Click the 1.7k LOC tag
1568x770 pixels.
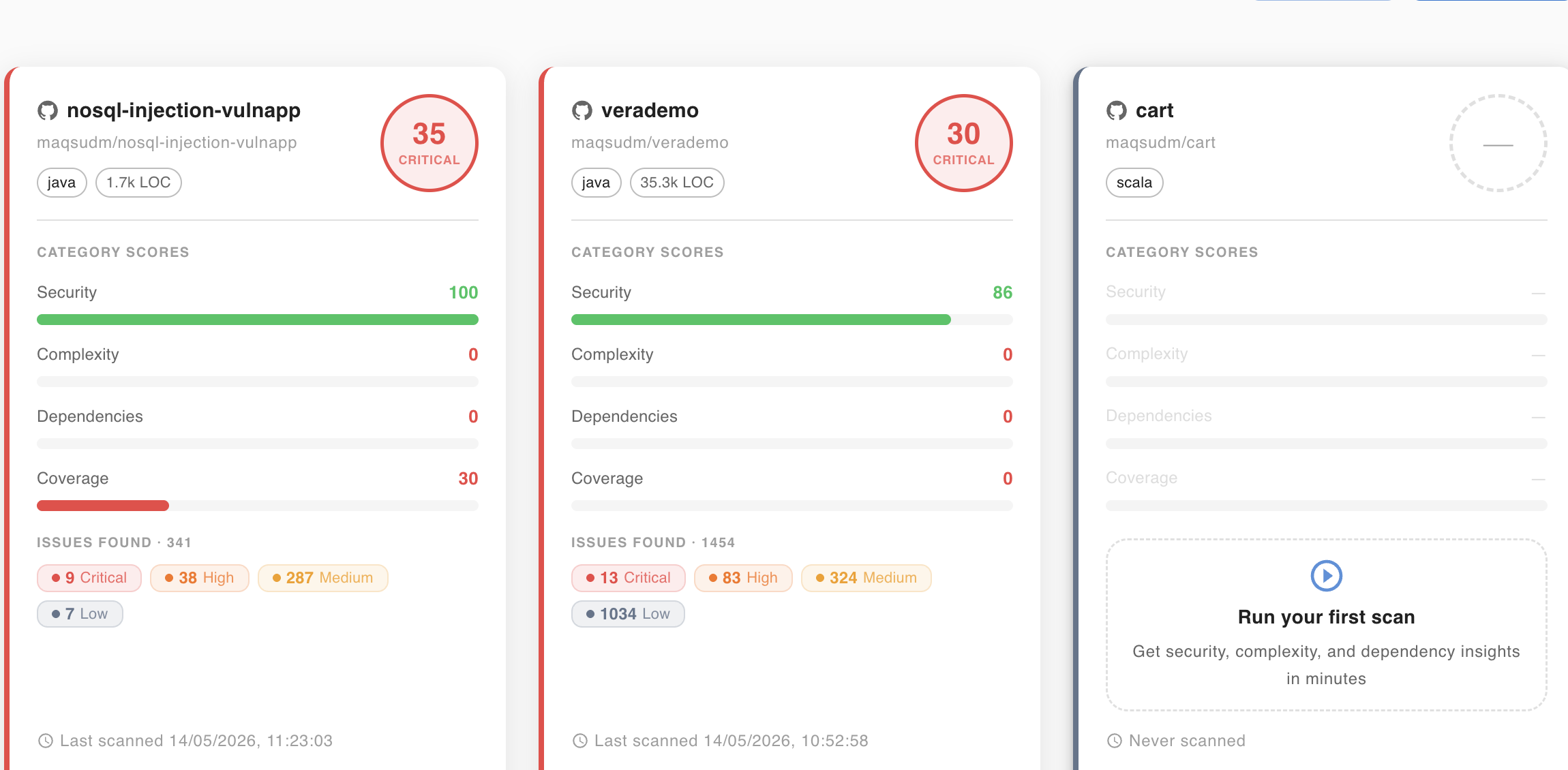[x=138, y=183]
